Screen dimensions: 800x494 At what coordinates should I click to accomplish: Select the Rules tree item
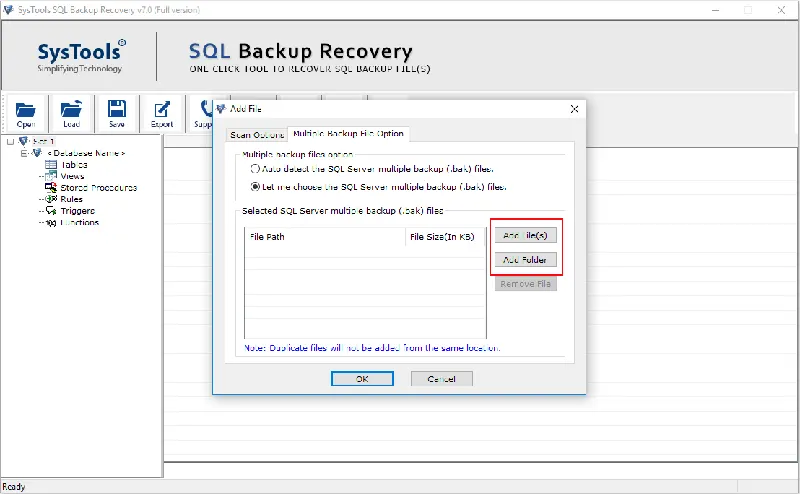71,199
